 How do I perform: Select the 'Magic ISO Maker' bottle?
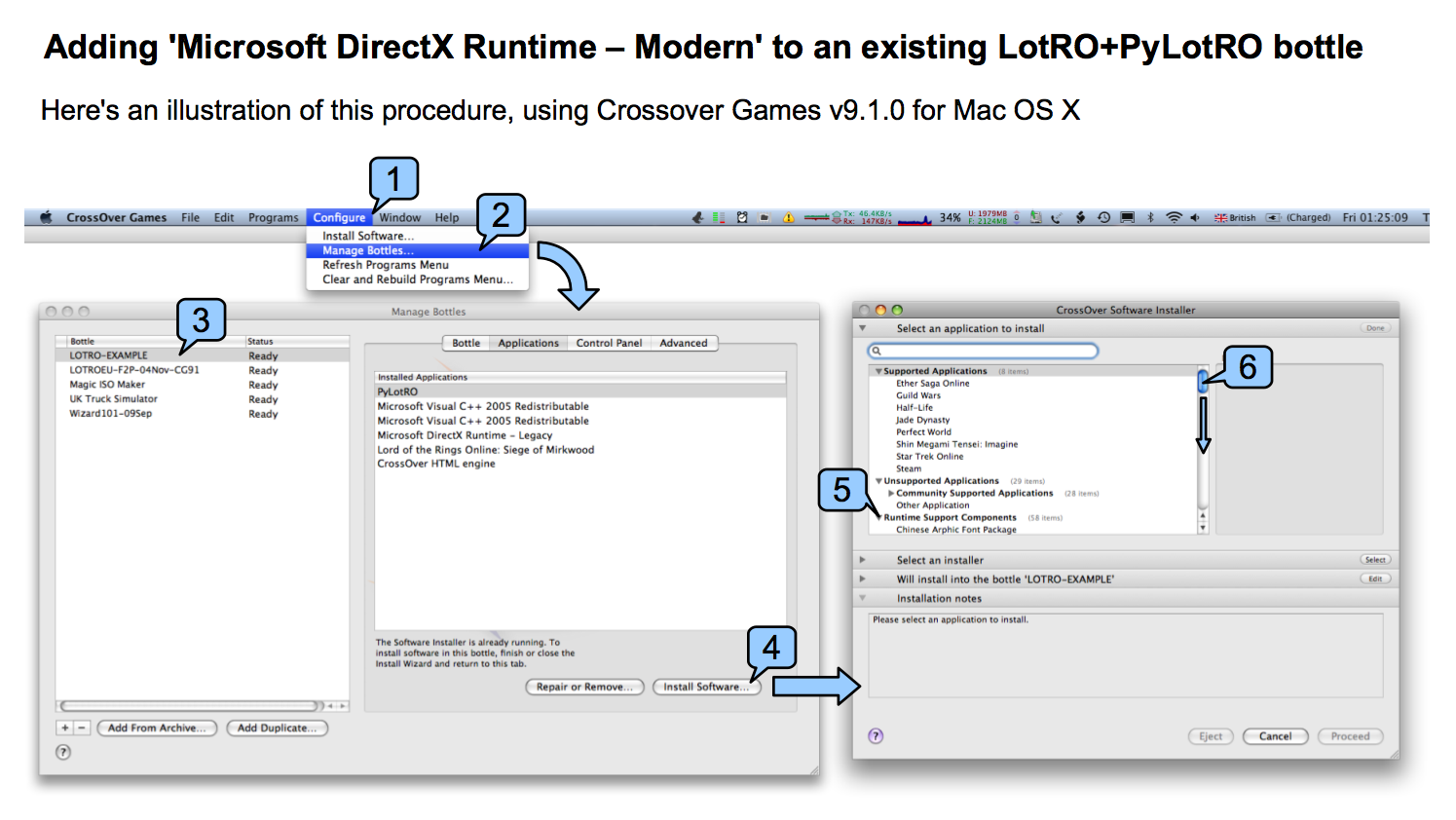click(x=107, y=385)
